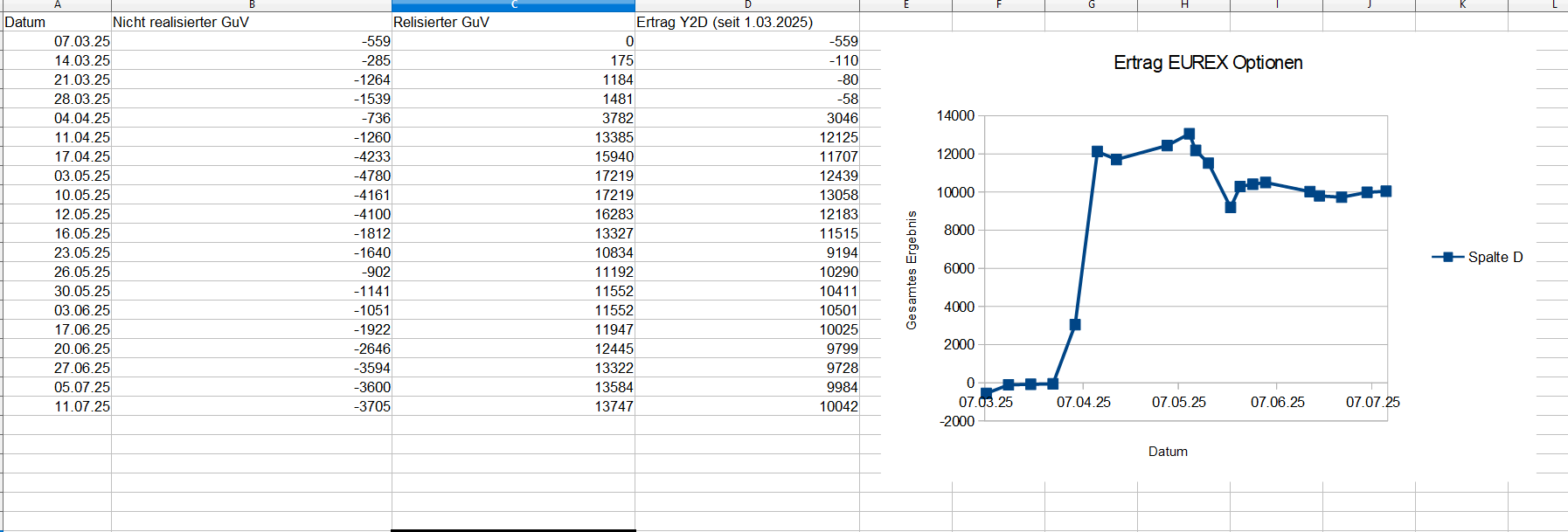Click the column D header
1568x532 pixels.
click(x=747, y=5)
